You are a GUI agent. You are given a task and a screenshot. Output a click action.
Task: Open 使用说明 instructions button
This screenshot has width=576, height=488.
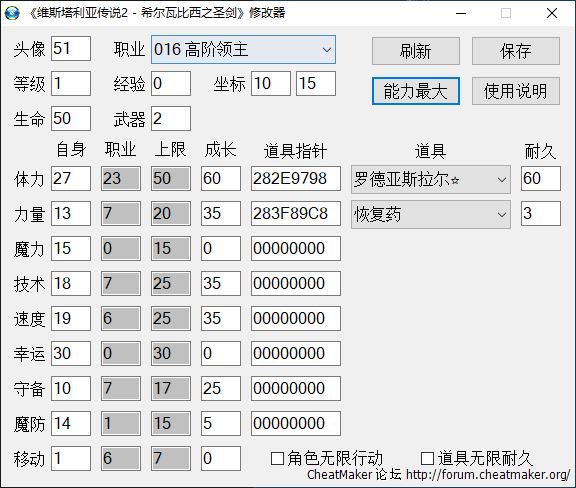tap(516, 91)
